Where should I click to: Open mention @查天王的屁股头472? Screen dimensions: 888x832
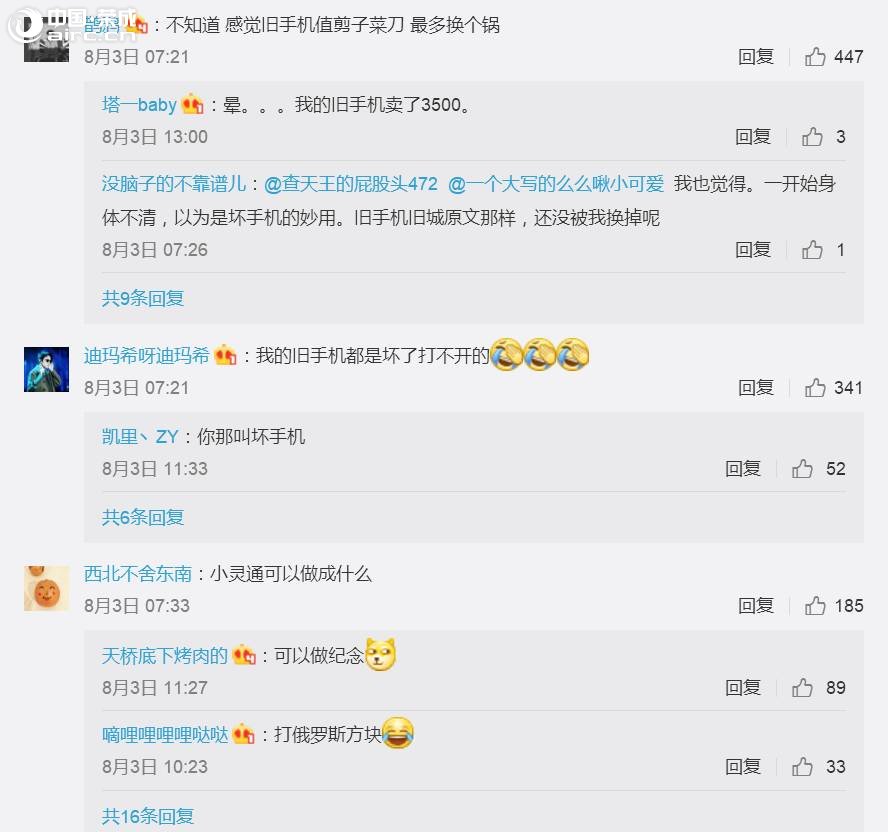351,184
